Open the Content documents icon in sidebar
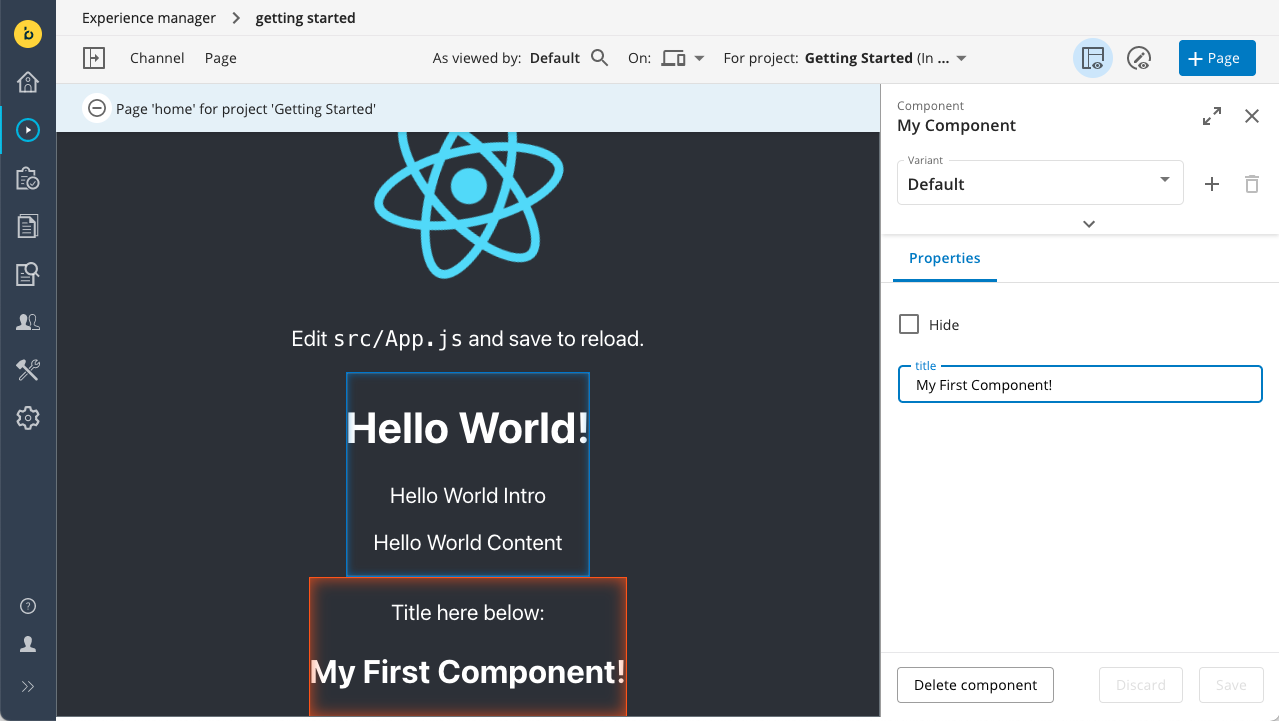Viewport: 1279px width, 721px height. pos(28,226)
